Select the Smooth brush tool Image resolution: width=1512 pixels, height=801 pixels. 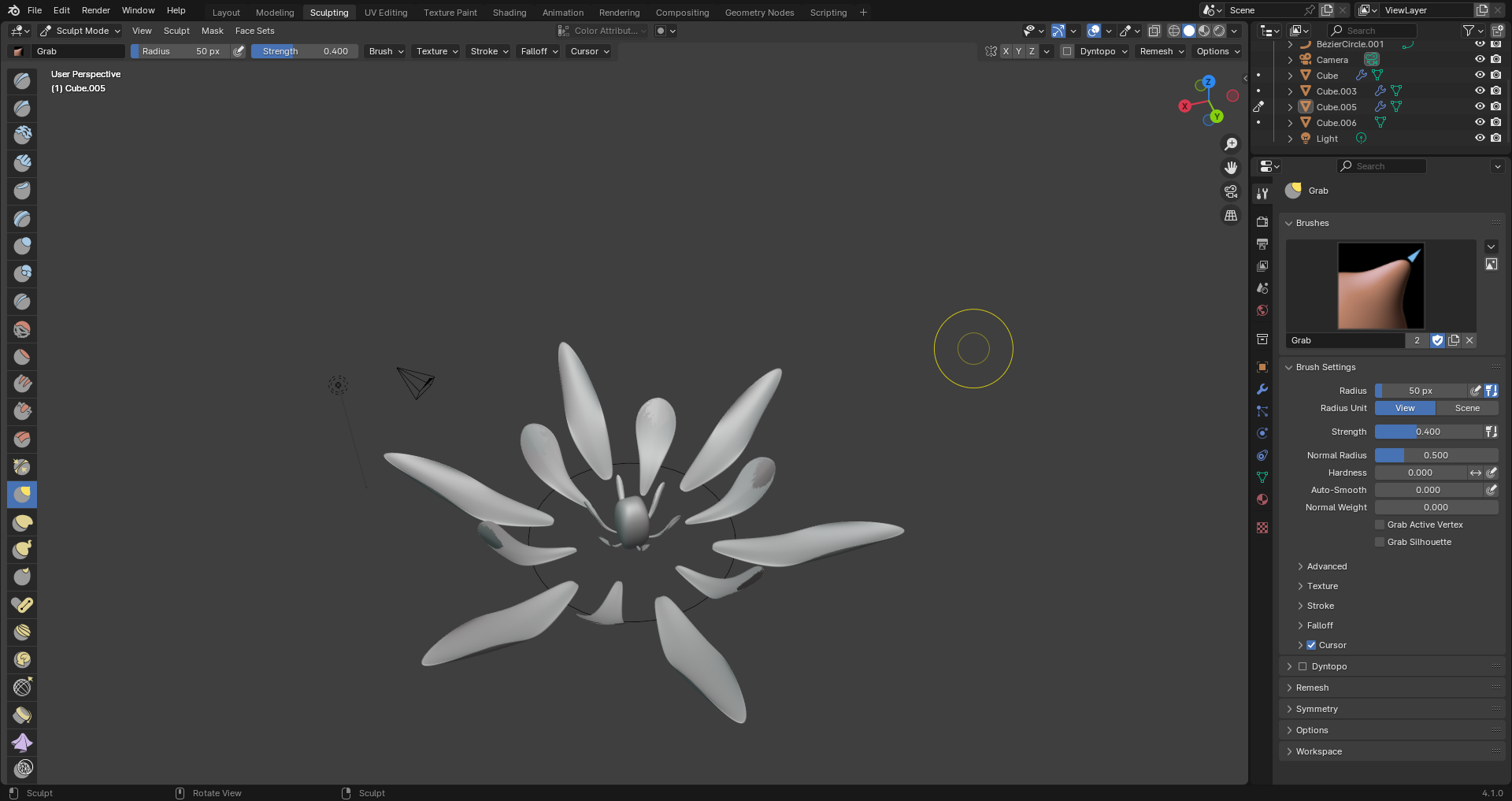coord(22,328)
